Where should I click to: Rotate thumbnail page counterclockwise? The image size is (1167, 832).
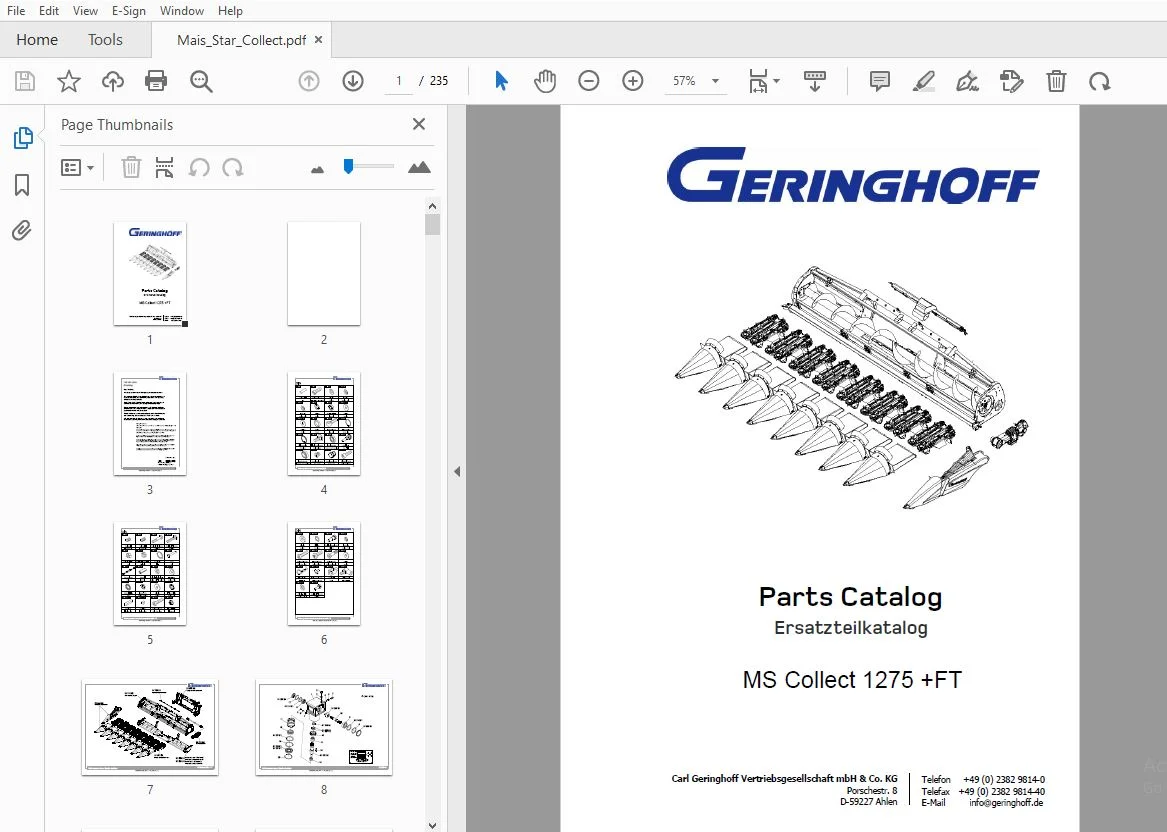point(199,167)
